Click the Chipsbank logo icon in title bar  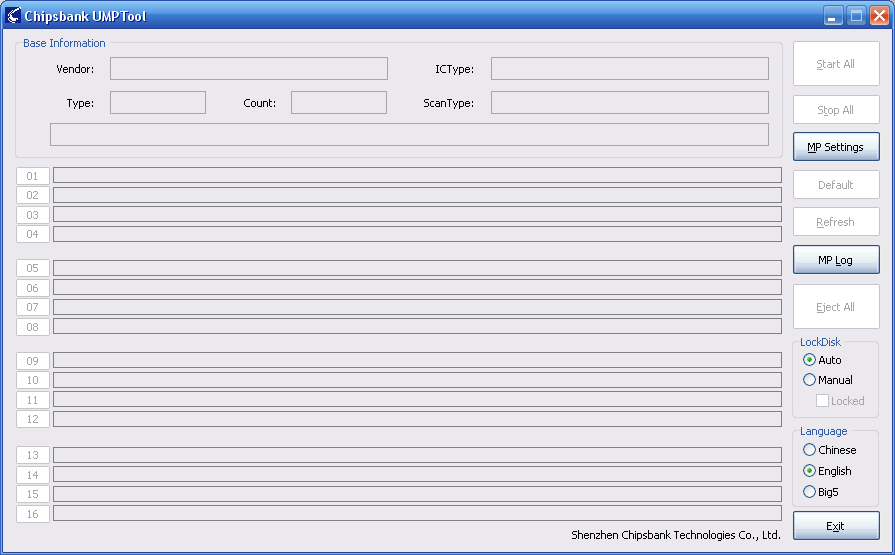(x=13, y=15)
